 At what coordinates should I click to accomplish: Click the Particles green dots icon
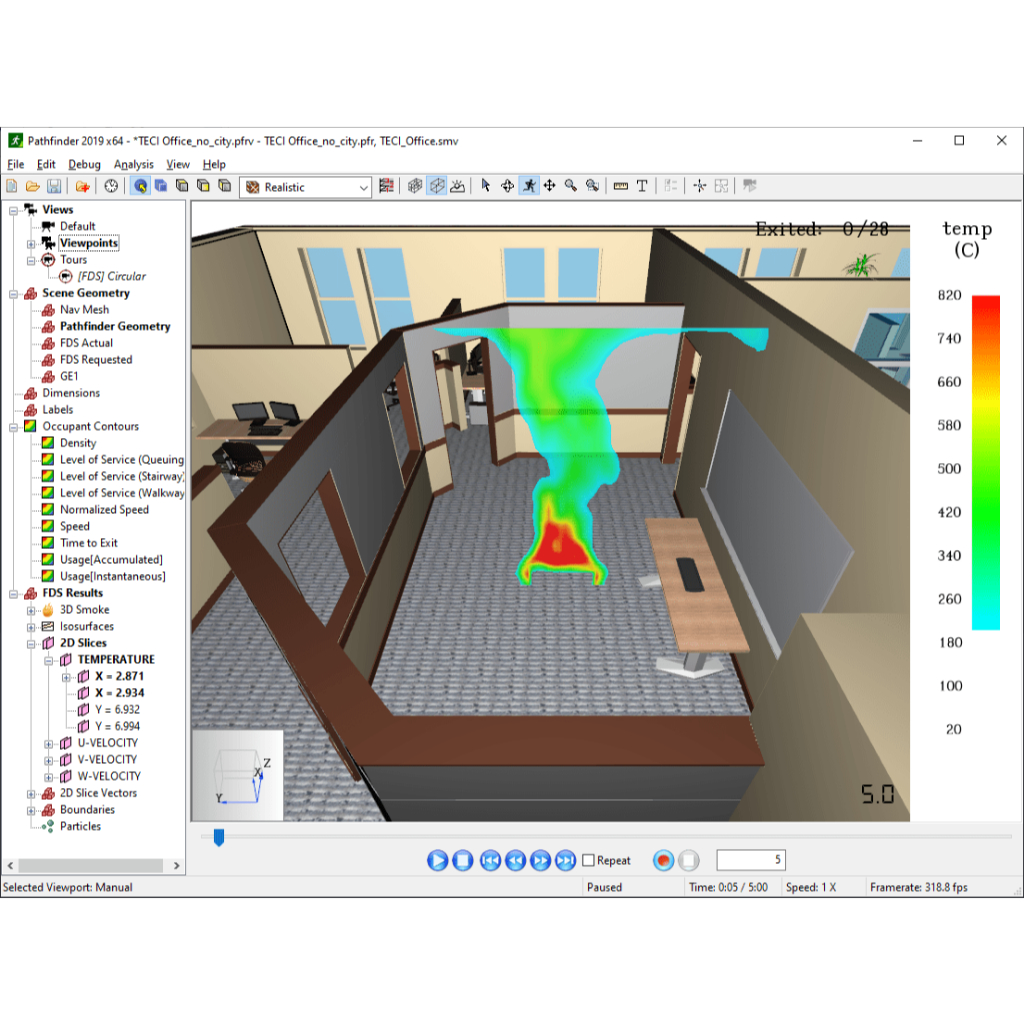pyautogui.click(x=48, y=826)
